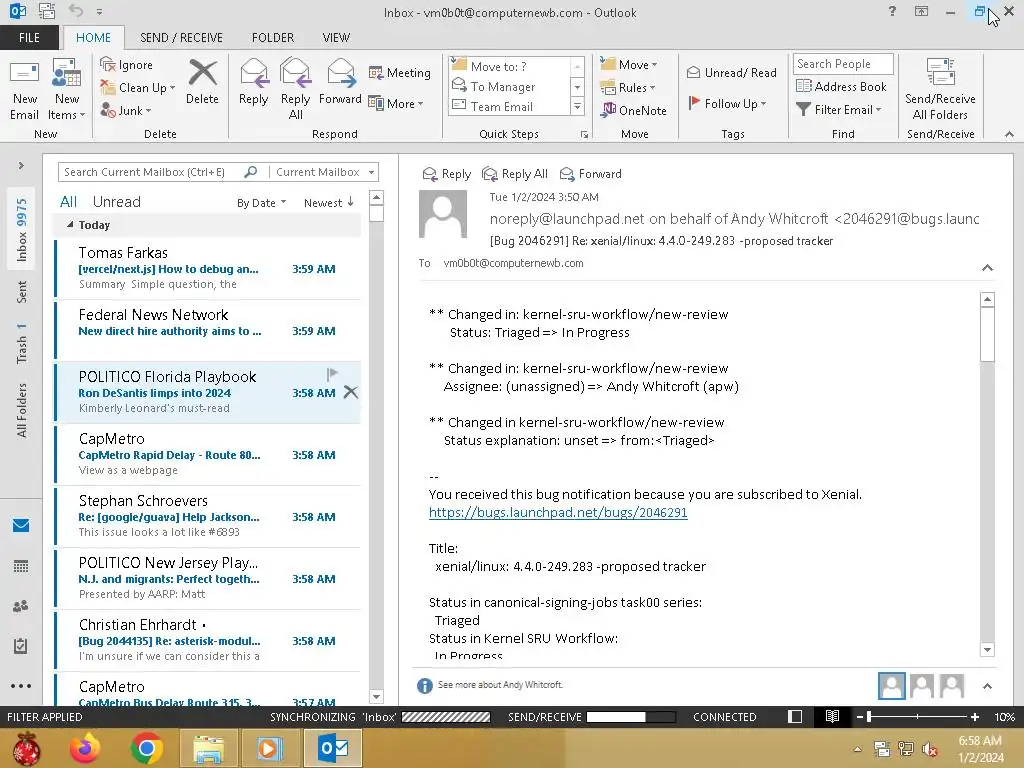Switch to Tasks view
The image size is (1024, 768).
tap(21, 646)
